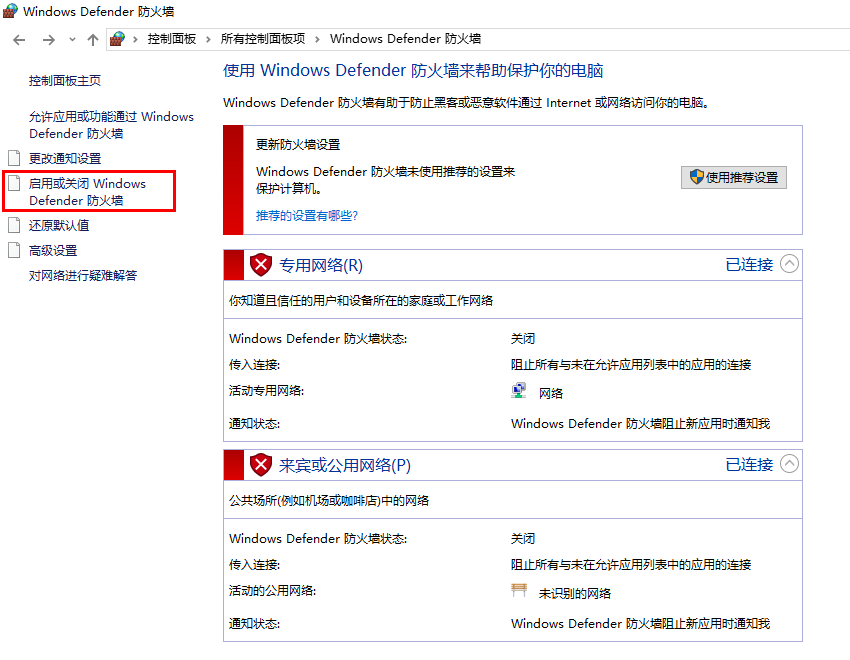
Task: Click 已连接 status of 来宾或公用网络
Action: 749,464
